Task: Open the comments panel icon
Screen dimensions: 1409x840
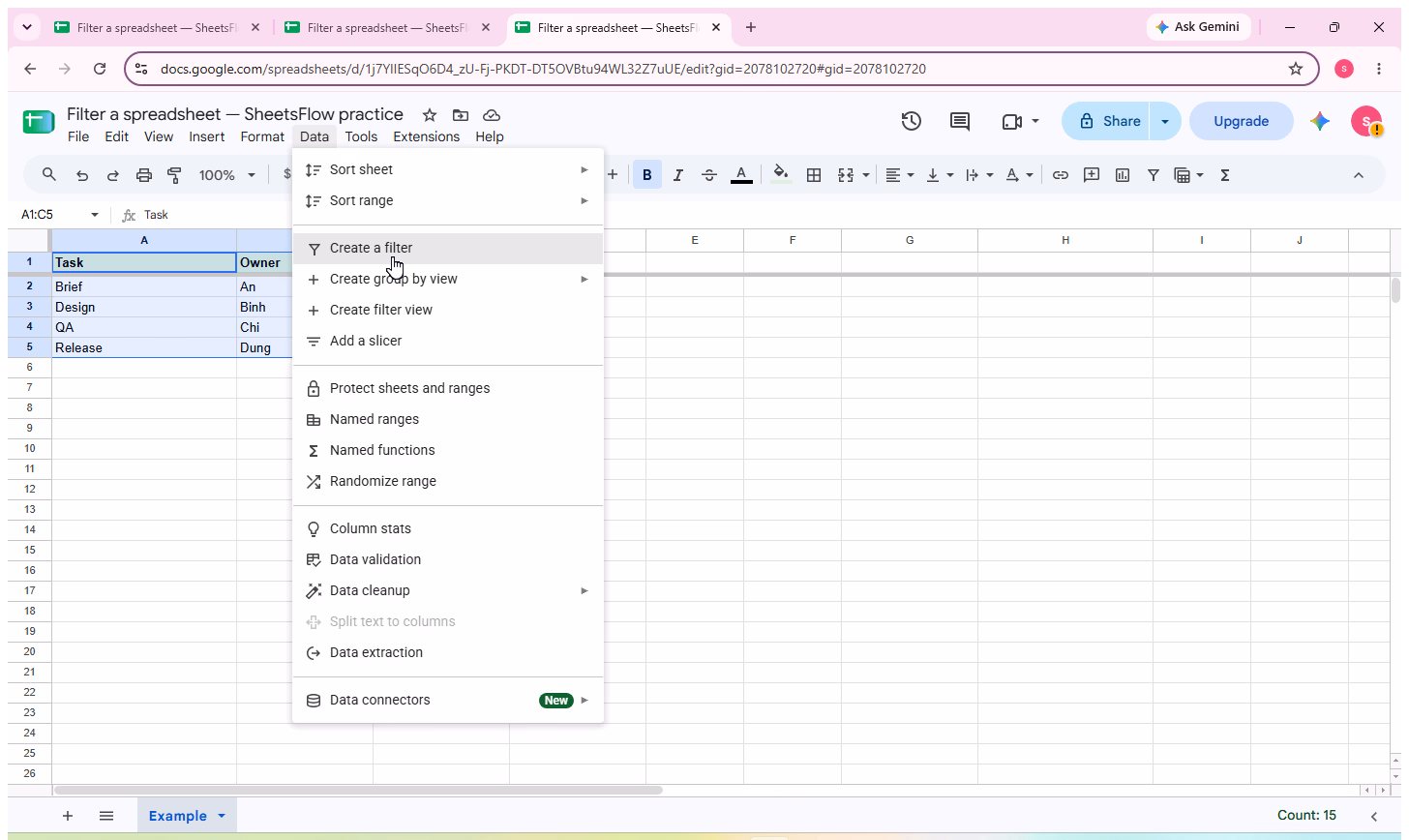Action: [x=960, y=121]
